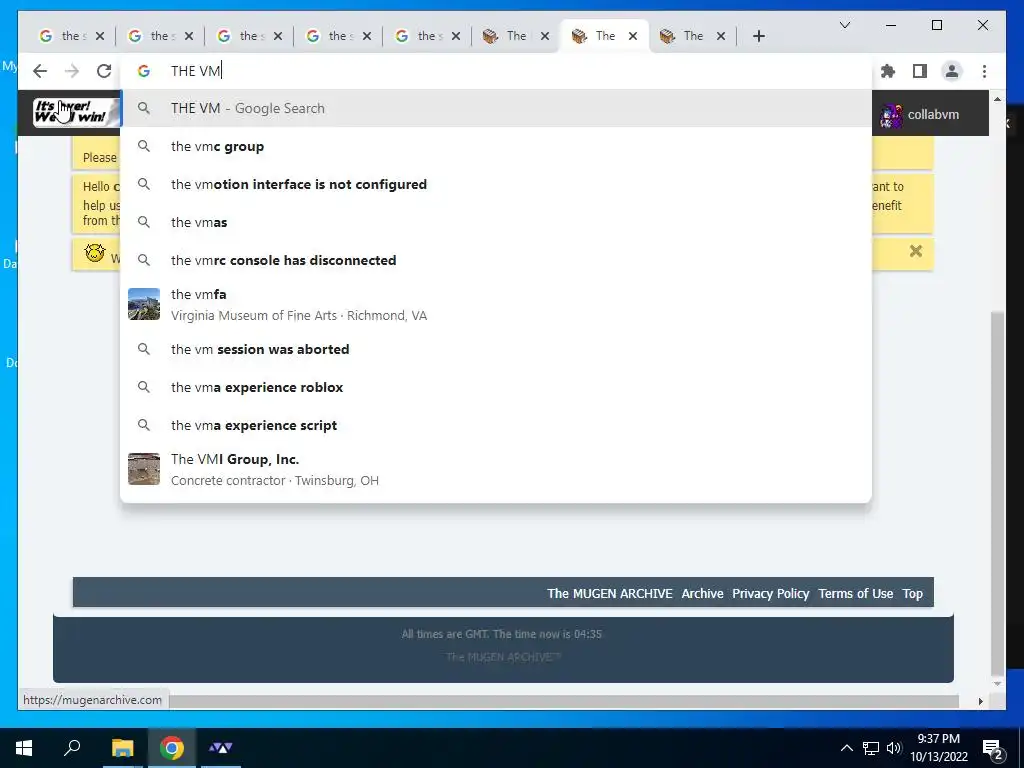Screen dimensions: 1024x768
Task: Select 'the vmas' suggestion
Action: 496,222
